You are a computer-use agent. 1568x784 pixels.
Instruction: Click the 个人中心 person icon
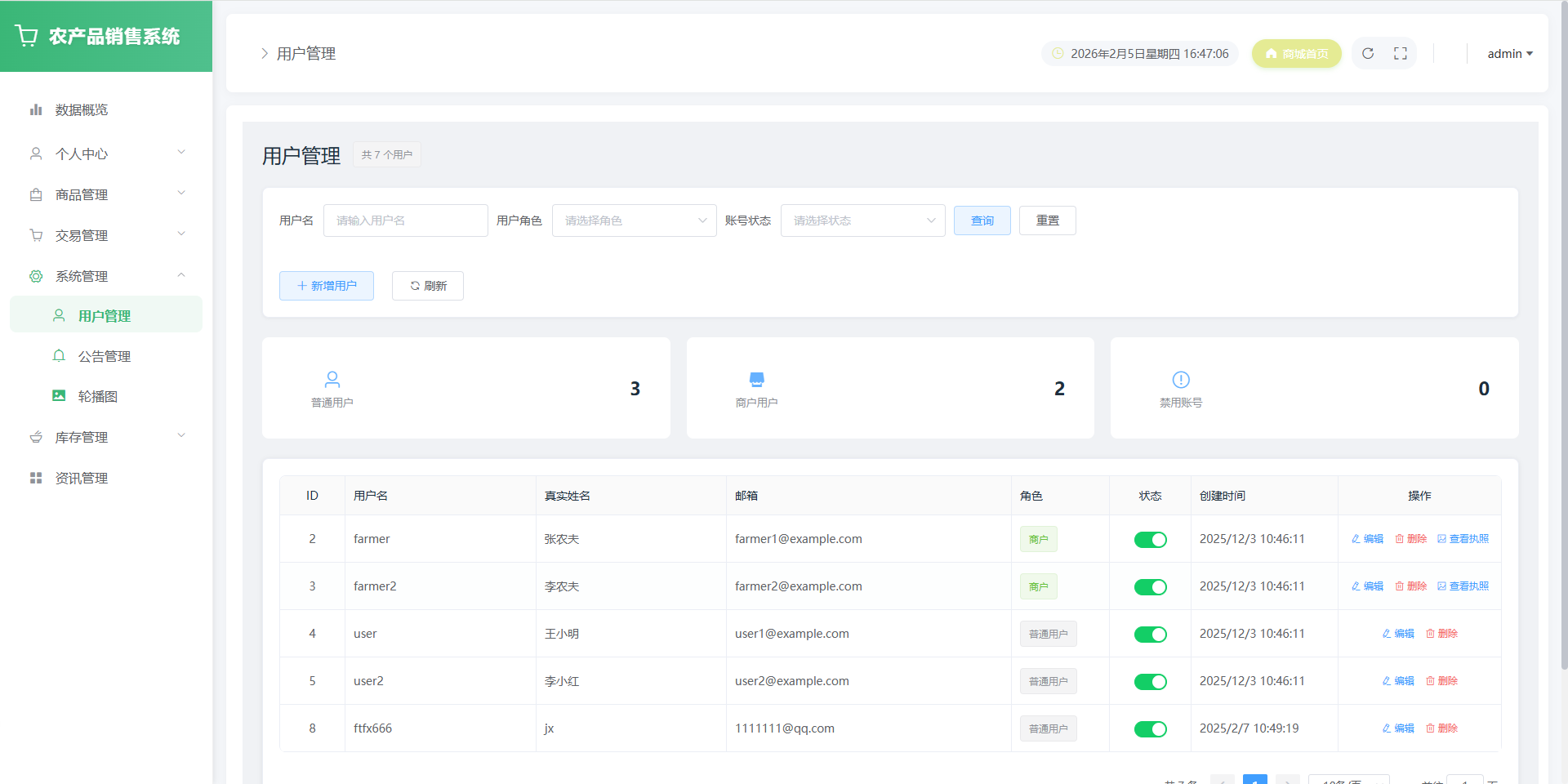pos(36,154)
